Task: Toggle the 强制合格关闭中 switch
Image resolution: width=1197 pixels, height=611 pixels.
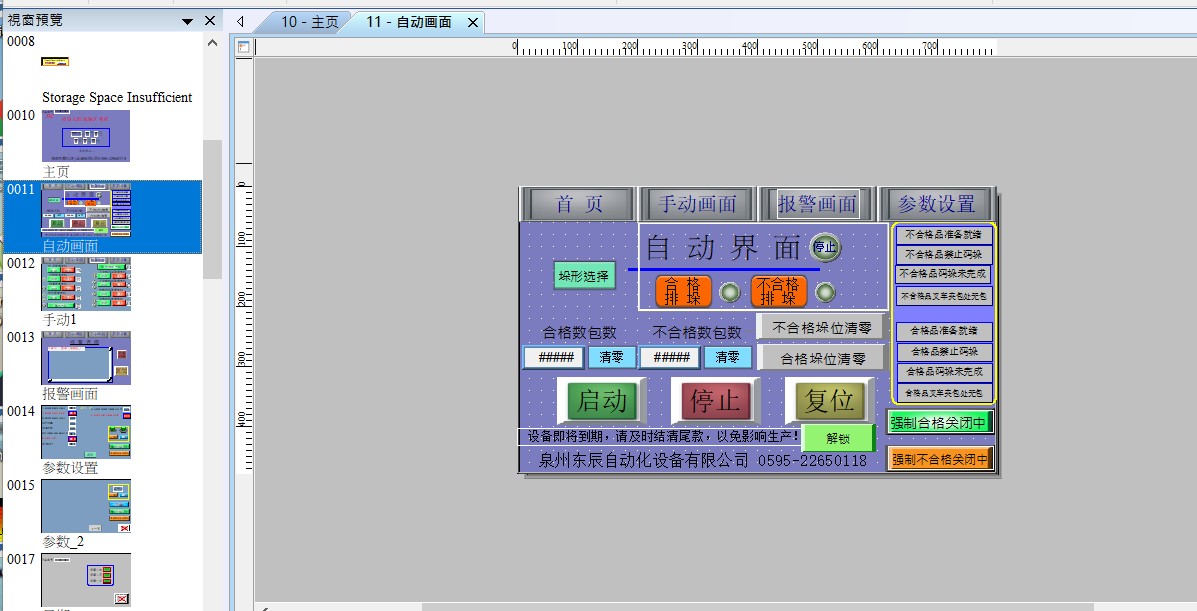Action: [940, 423]
